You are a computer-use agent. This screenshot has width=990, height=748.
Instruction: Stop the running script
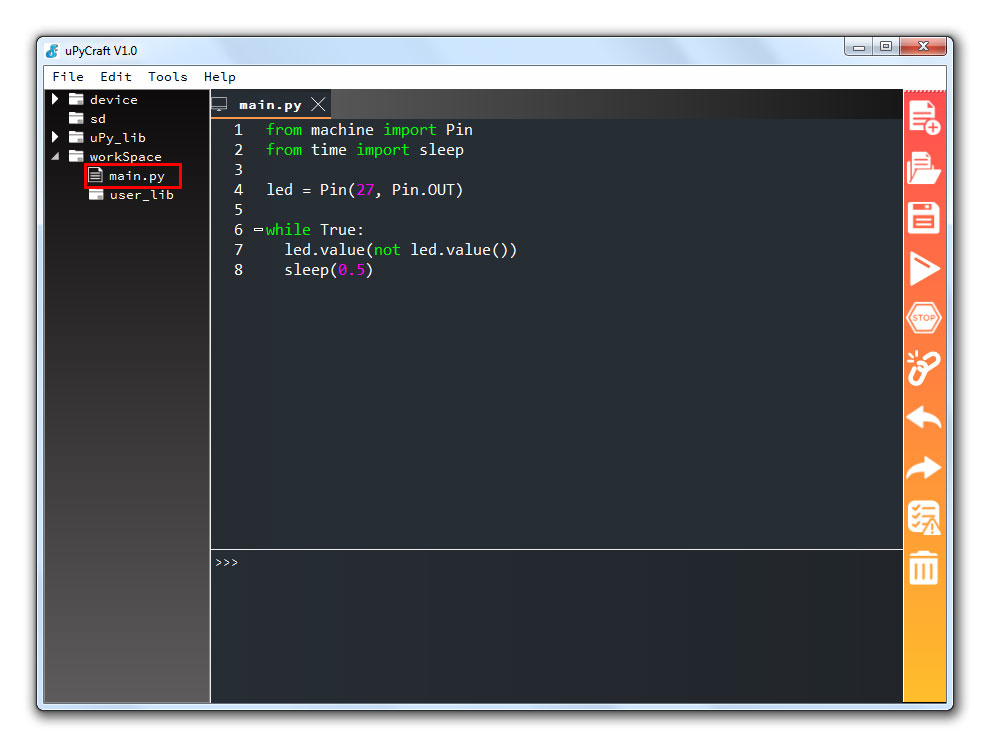coord(924,318)
